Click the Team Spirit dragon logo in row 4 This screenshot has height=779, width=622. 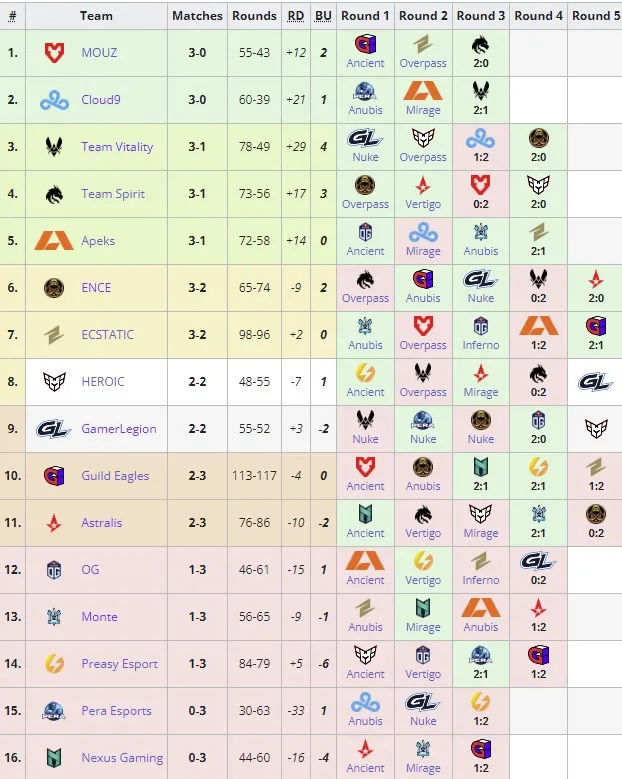click(x=54, y=194)
